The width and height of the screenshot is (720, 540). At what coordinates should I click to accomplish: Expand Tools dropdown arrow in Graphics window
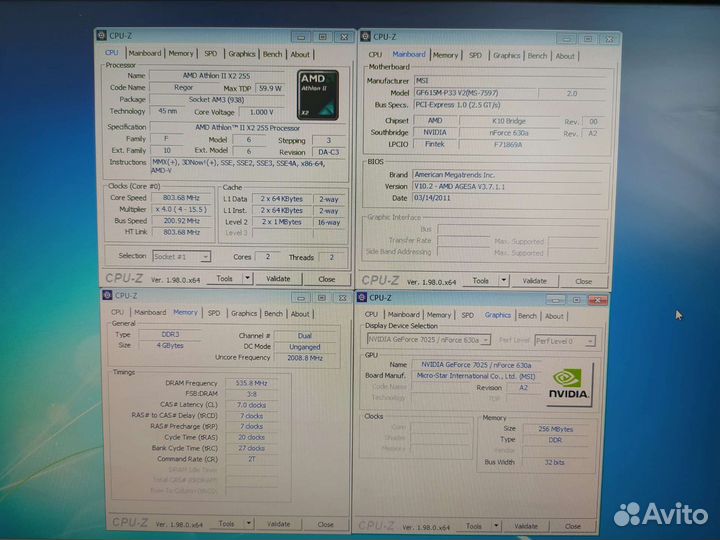[x=496, y=526]
